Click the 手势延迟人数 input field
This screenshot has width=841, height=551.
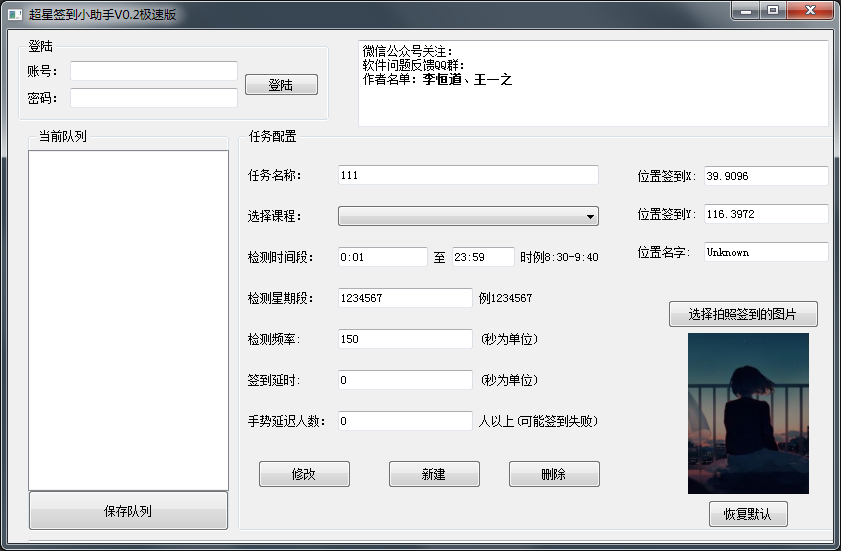tap(405, 421)
